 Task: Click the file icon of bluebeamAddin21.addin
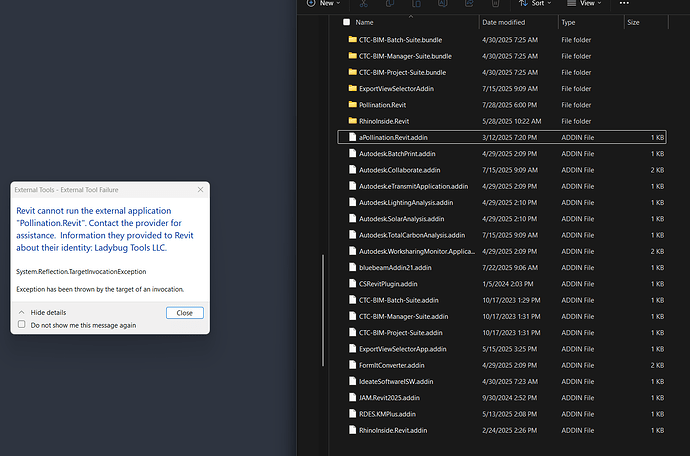coord(352,267)
